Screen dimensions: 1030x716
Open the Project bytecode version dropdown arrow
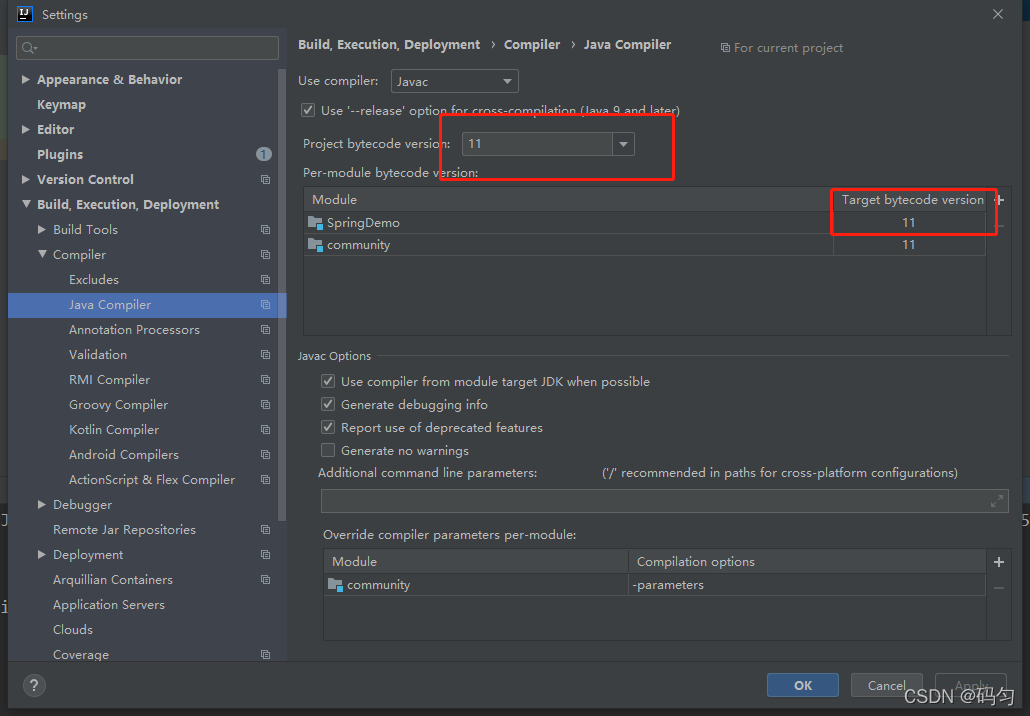623,144
